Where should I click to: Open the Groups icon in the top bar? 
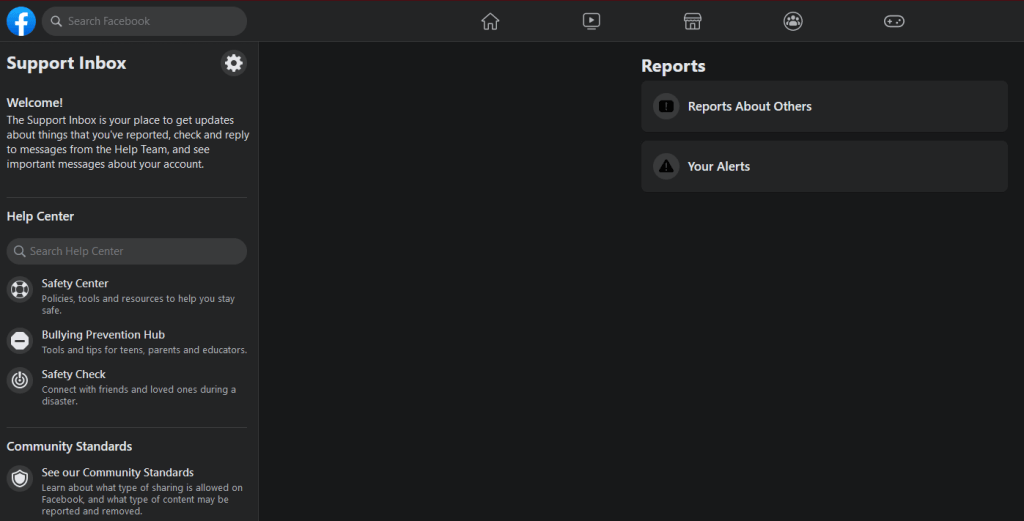point(793,21)
